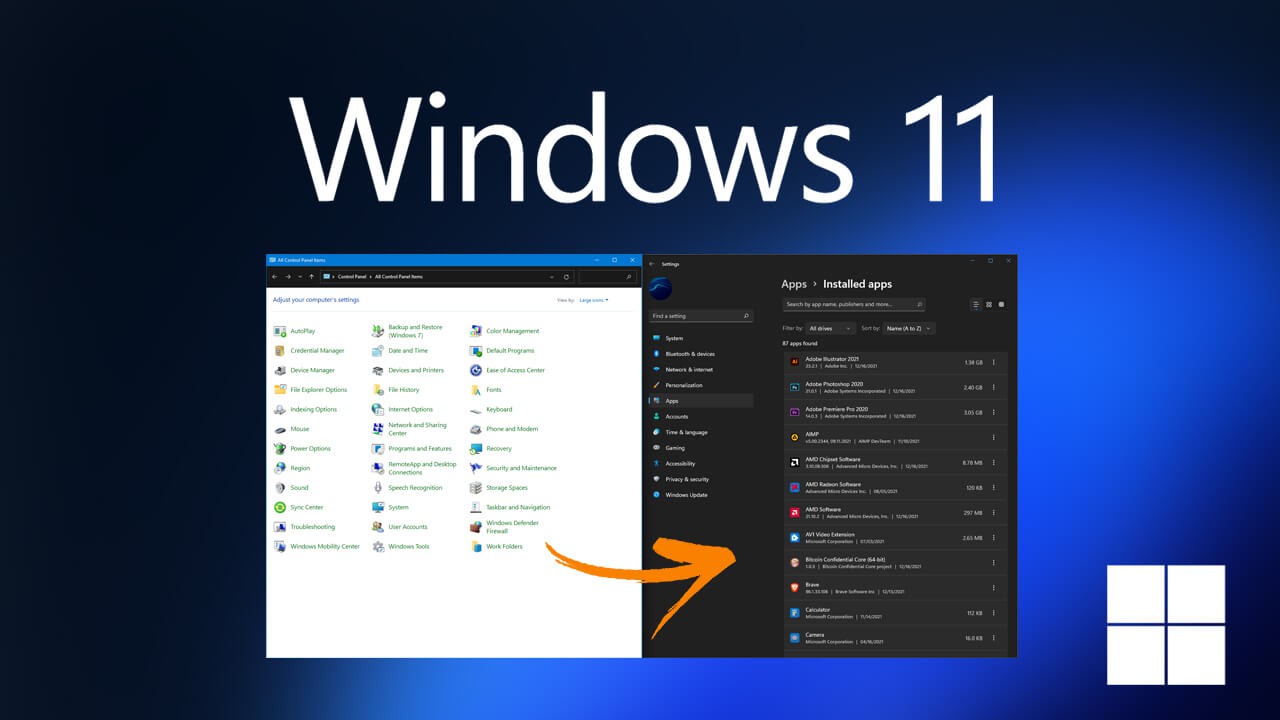Select Accounts in Settings sidebar
The height and width of the screenshot is (720, 1280).
(701, 416)
